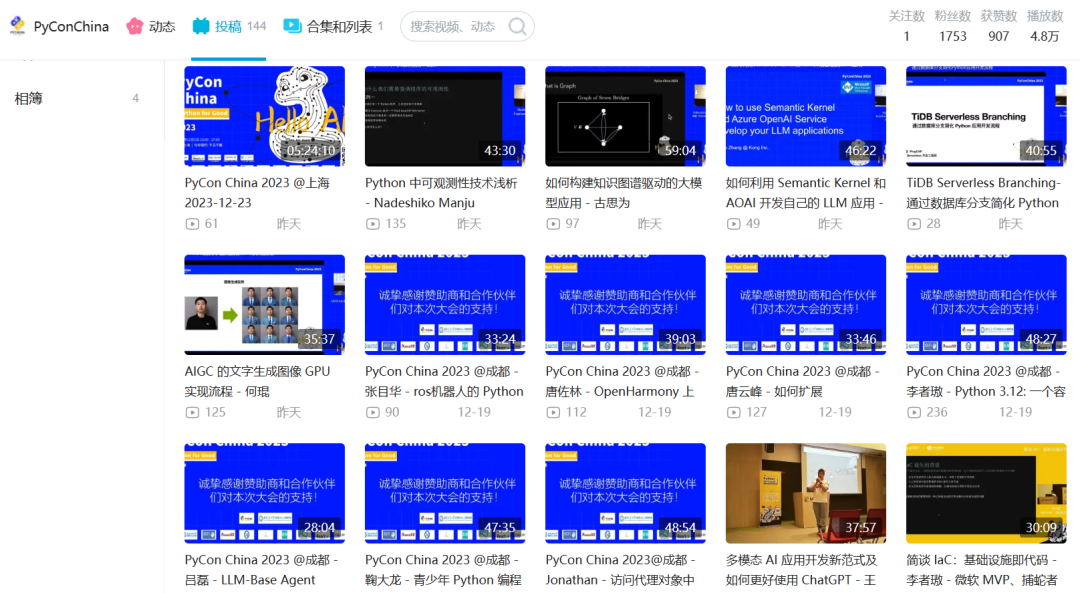
Task: Open title 吕磊 - LLM-Base Agent
Action: tap(262, 570)
